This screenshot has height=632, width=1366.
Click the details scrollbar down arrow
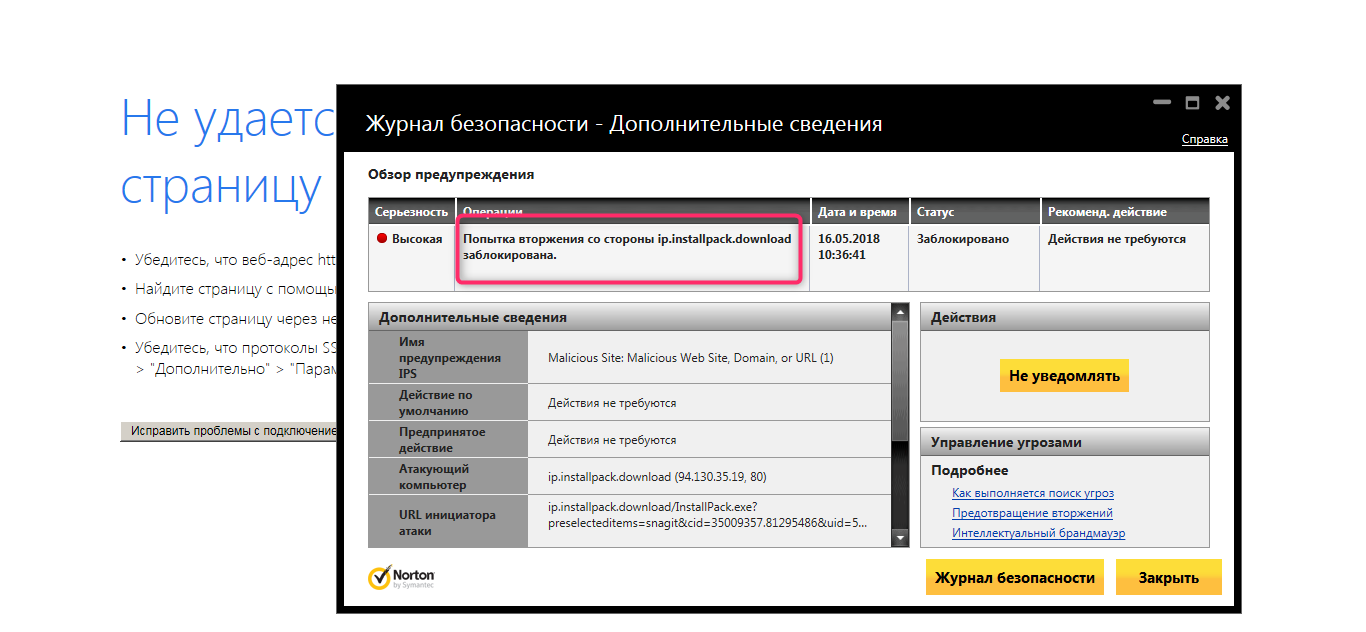[900, 538]
